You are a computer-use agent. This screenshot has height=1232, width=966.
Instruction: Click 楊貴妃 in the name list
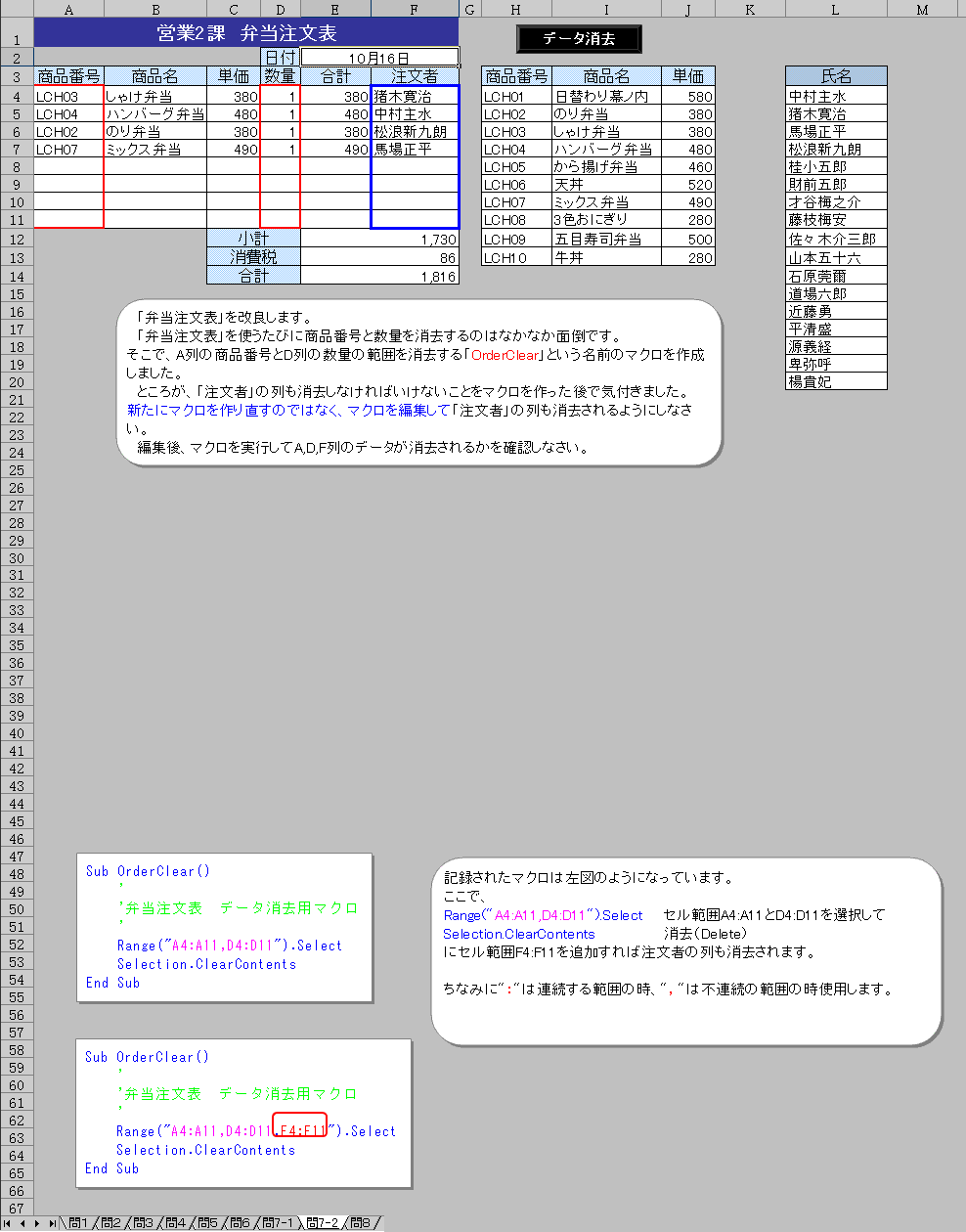(836, 381)
